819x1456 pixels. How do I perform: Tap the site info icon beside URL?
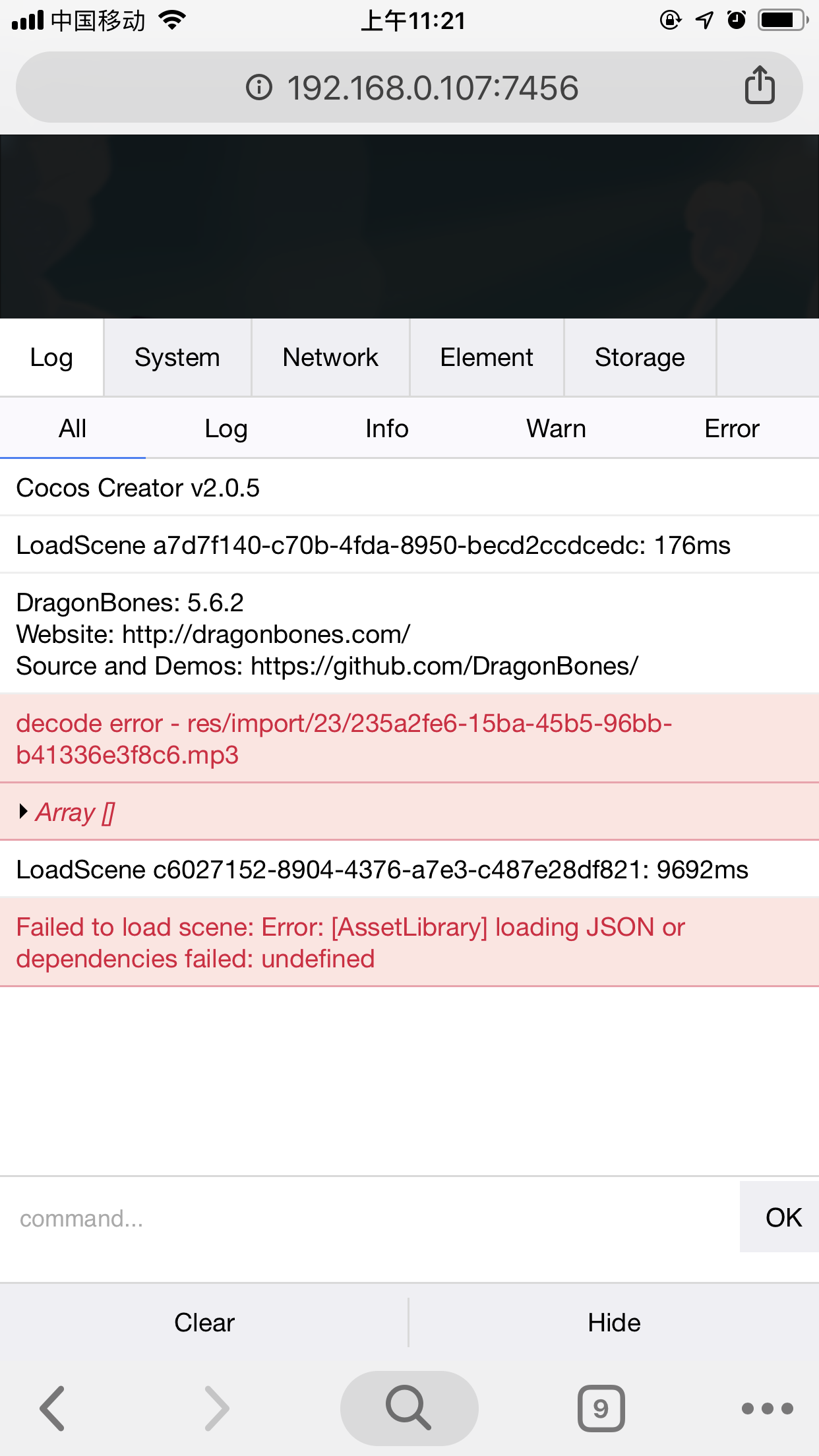coord(259,87)
